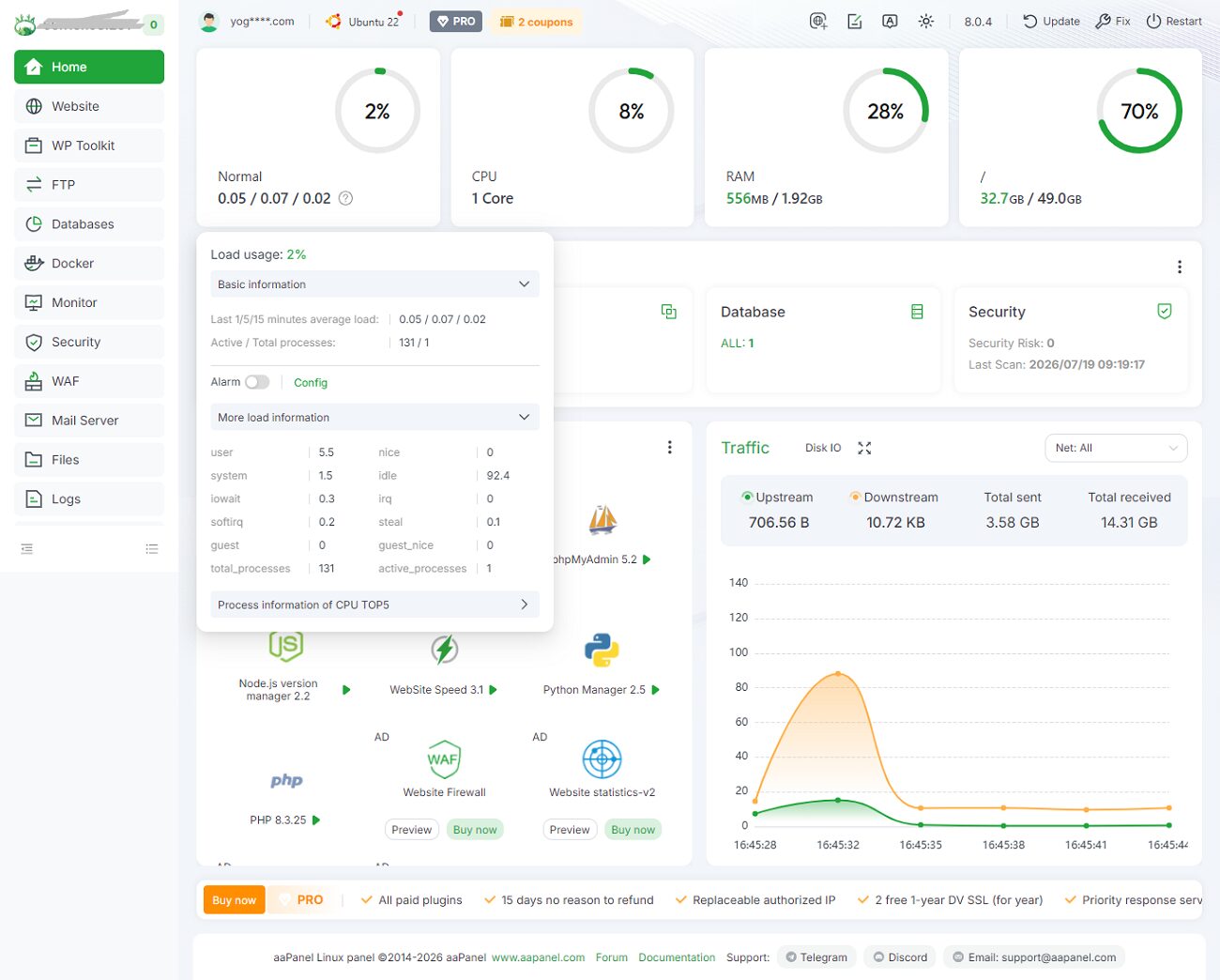Image resolution: width=1220 pixels, height=980 pixels.
Task: Open Telegram support button
Action: pyautogui.click(x=816, y=957)
